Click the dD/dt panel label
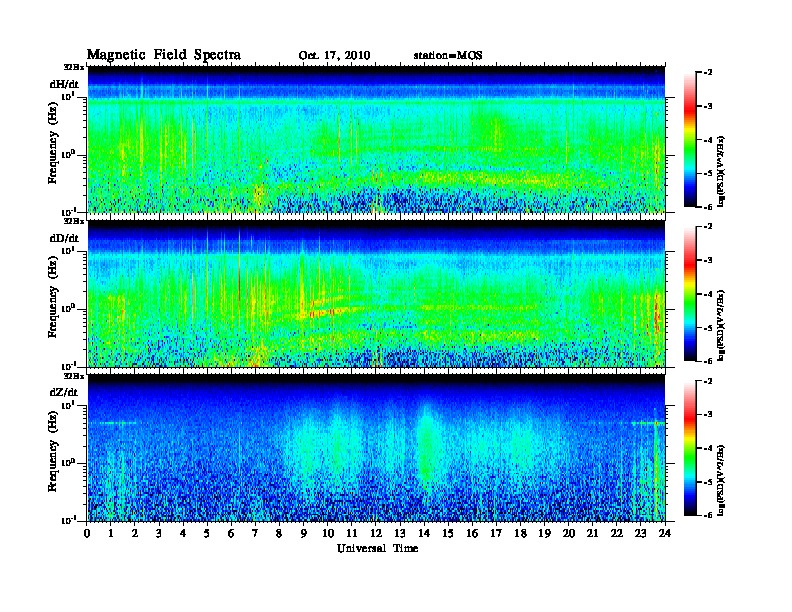The height and width of the screenshot is (612, 792). pyautogui.click(x=64, y=238)
